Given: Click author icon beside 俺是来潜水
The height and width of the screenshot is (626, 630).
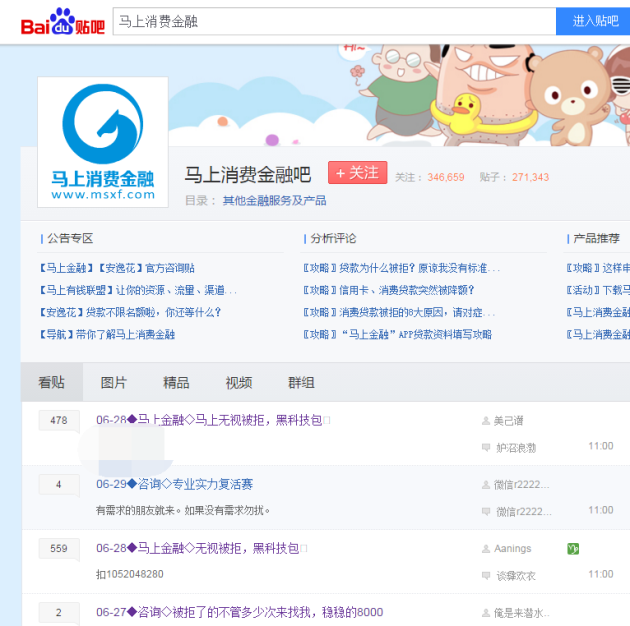Looking at the screenshot, I should [486, 613].
